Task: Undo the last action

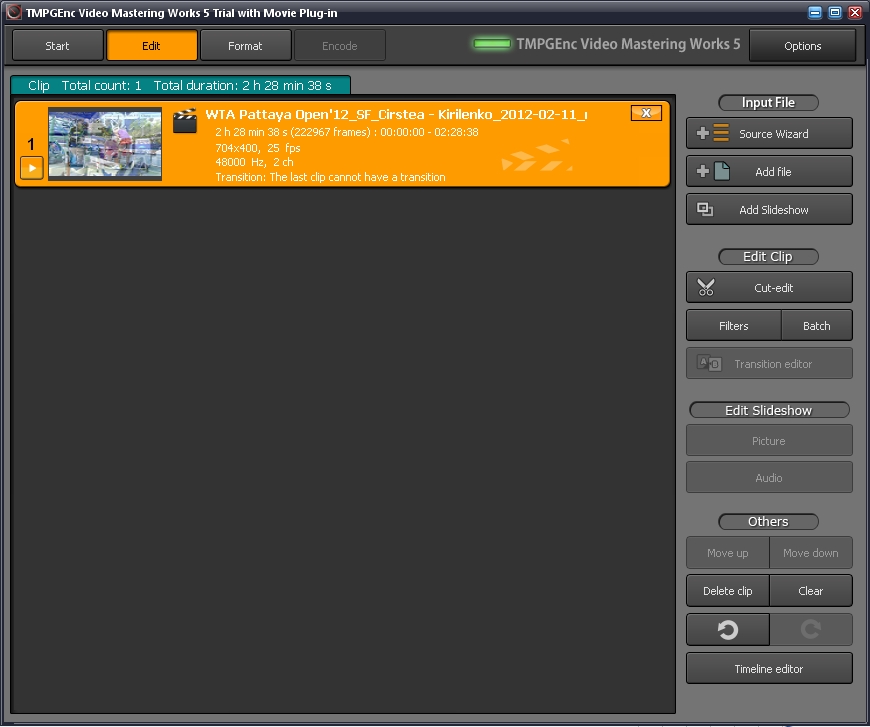Action: click(727, 629)
